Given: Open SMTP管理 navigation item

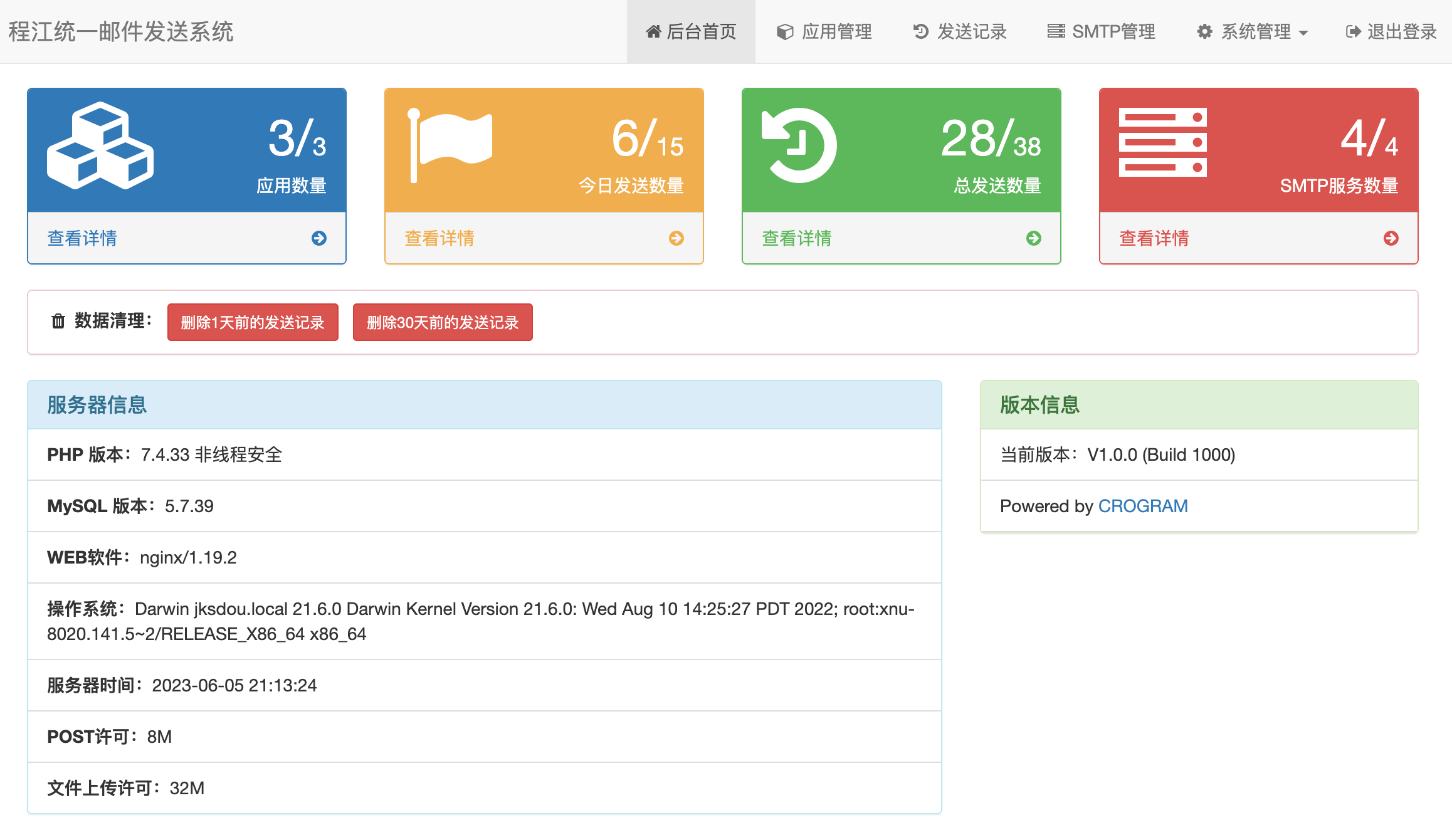Looking at the screenshot, I should coord(1101,31).
